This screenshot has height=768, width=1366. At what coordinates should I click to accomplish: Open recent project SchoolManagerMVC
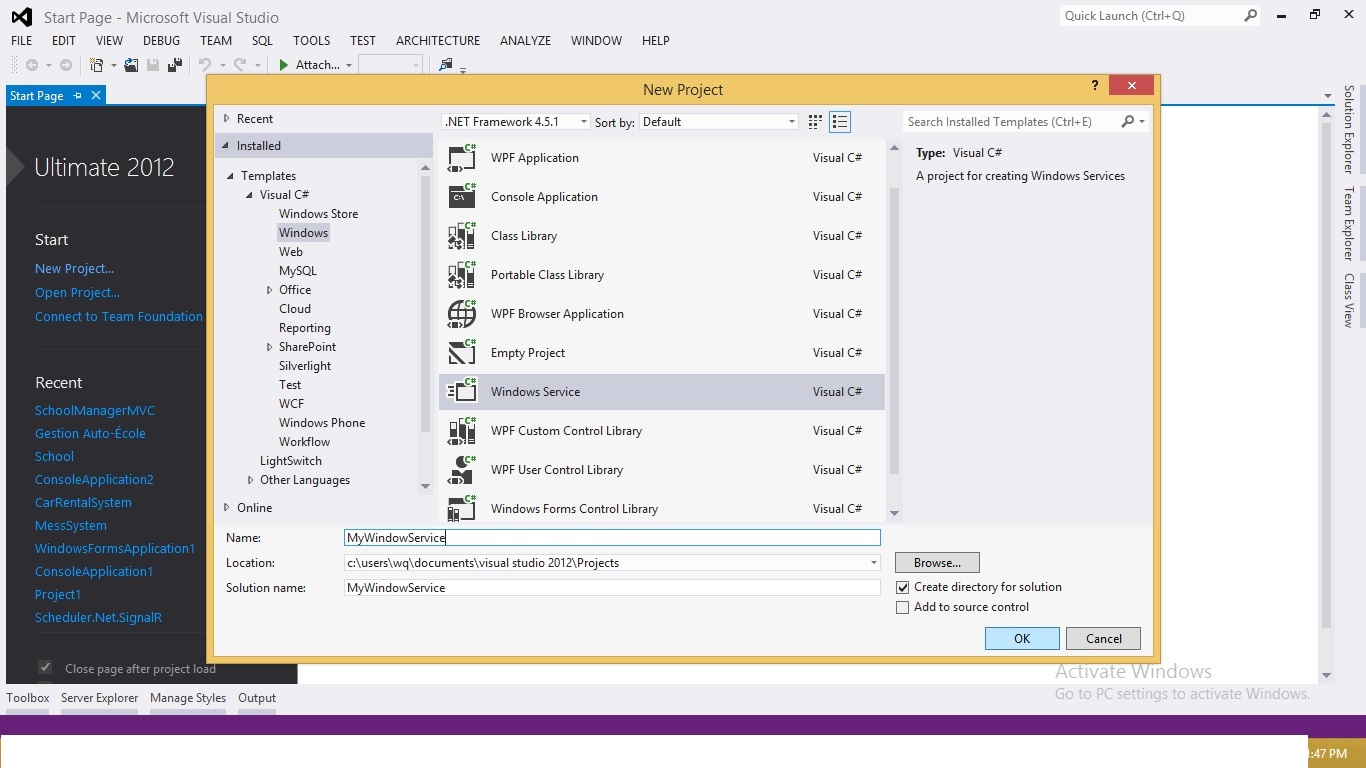tap(95, 411)
